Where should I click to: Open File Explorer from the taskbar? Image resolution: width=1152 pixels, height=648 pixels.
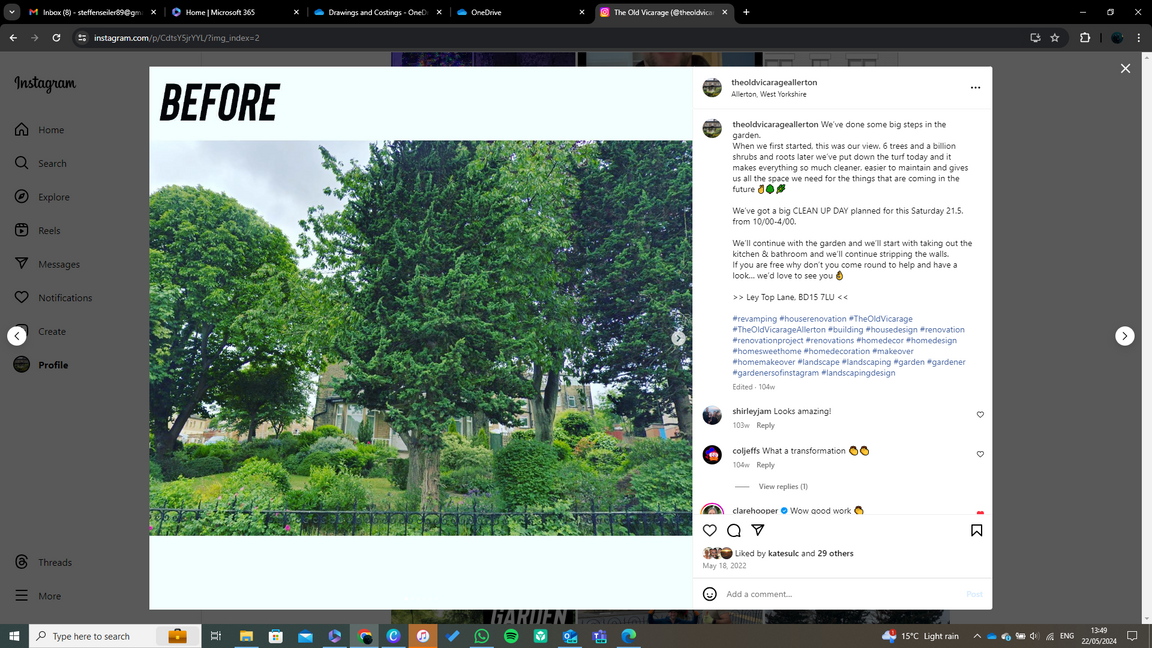(x=246, y=636)
